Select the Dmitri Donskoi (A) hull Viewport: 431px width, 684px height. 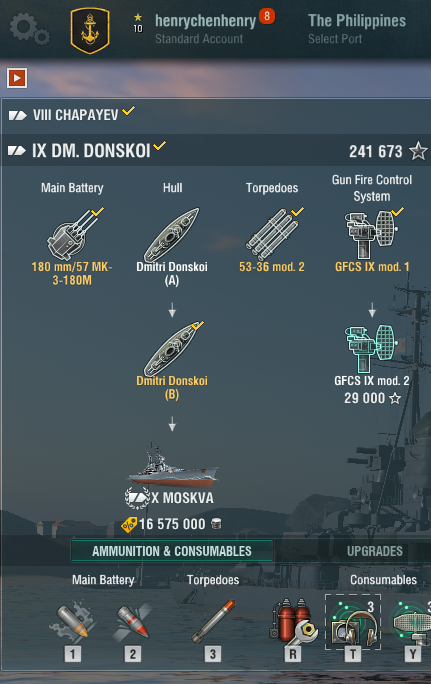pyautogui.click(x=172, y=247)
